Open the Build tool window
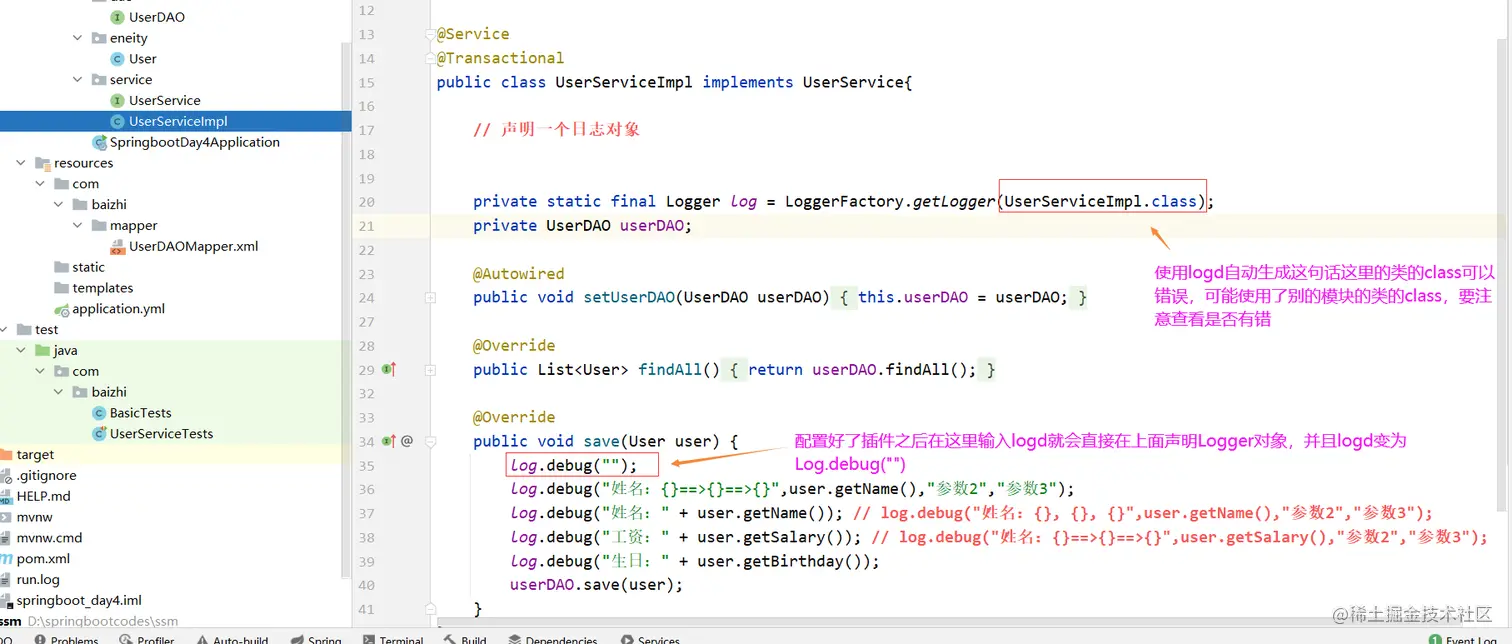Image resolution: width=1512 pixels, height=644 pixels. tap(466, 639)
